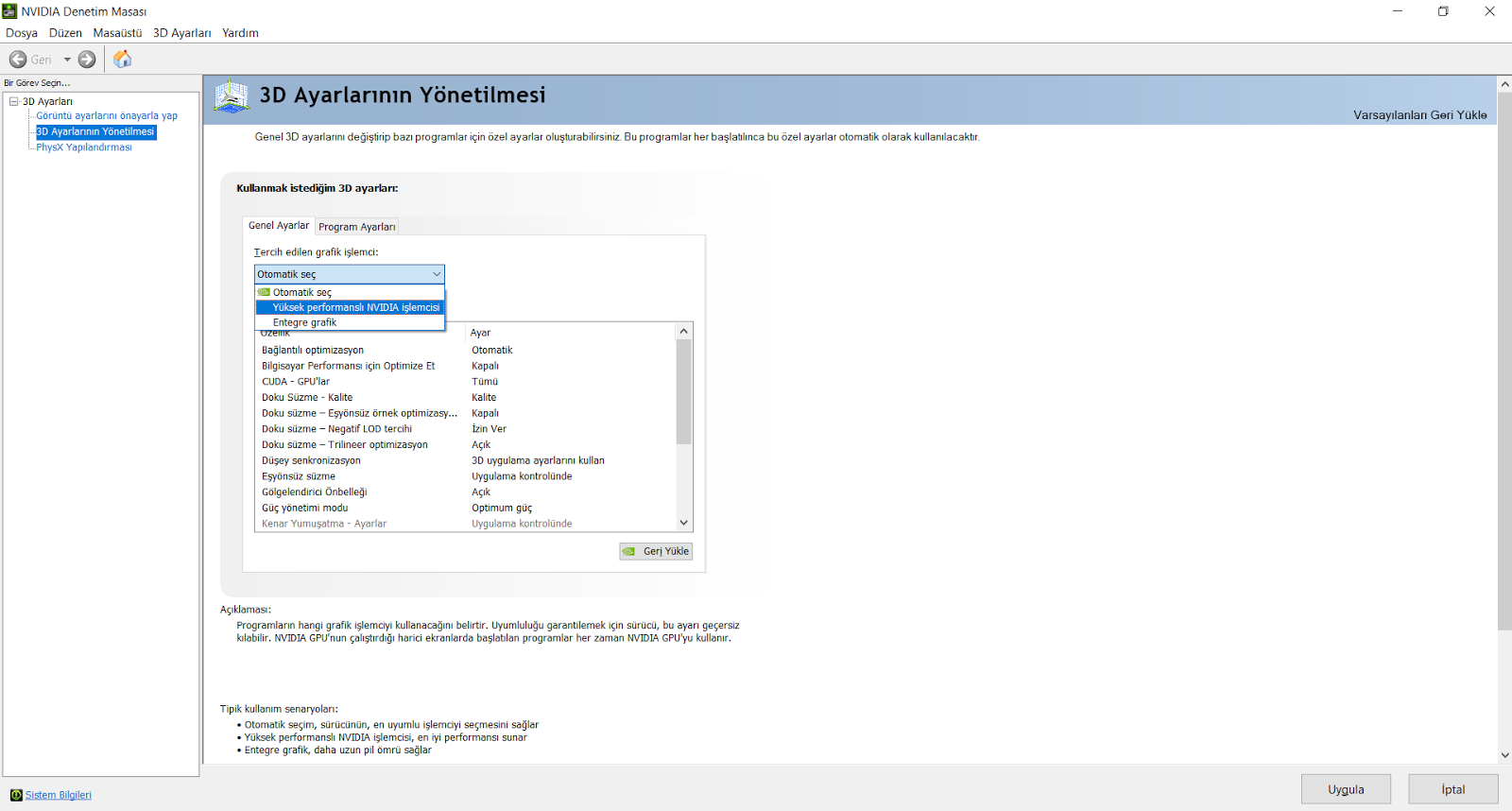Select 3D Ayarlarının Yönetilmesi tree item
The height and width of the screenshot is (811, 1512).
click(x=95, y=132)
